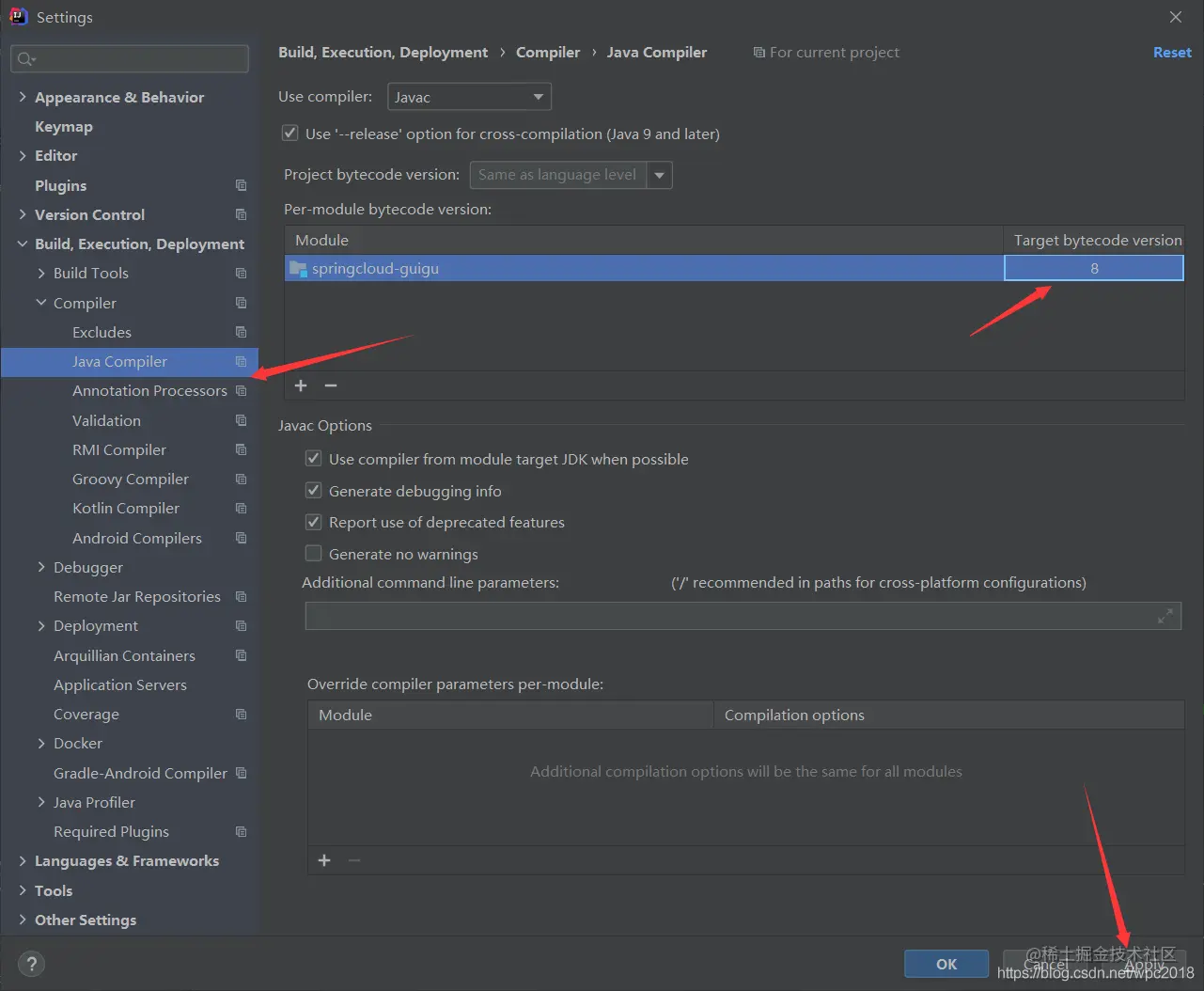Close the Settings dialog
Viewport: 1204px width, 991px height.
[x=1176, y=17]
